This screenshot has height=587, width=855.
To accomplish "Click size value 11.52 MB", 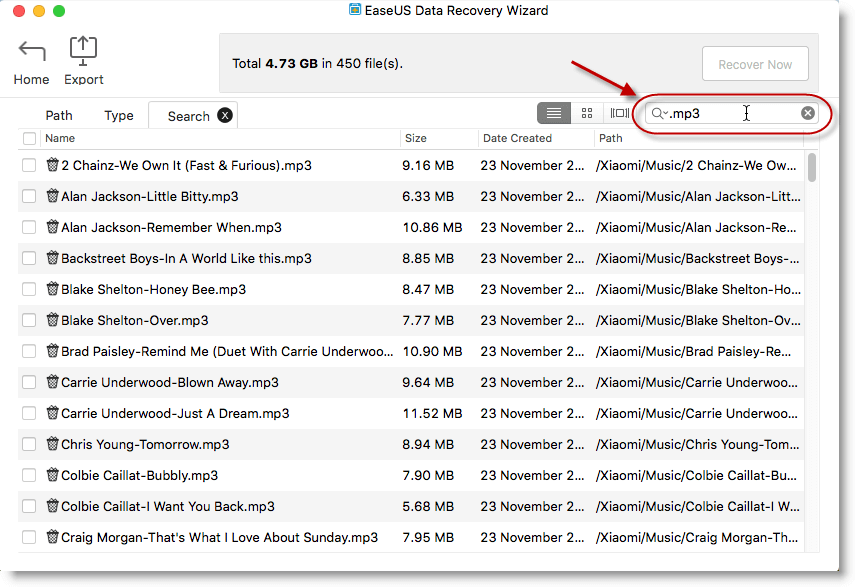I will pyautogui.click(x=432, y=414).
